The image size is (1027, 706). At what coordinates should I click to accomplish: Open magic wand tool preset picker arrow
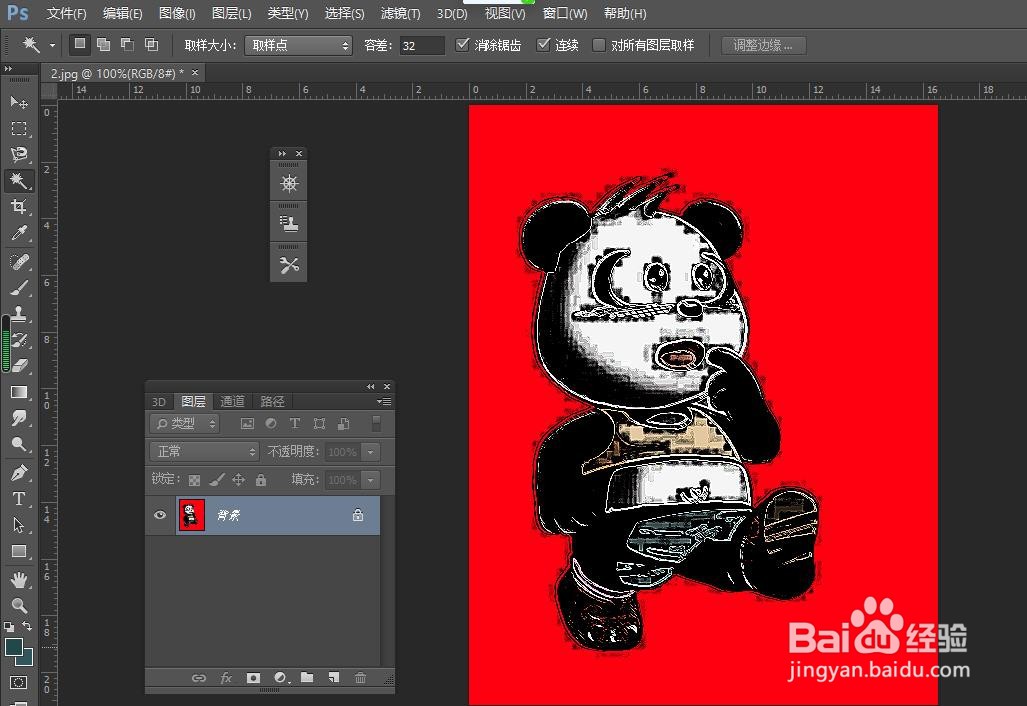[52, 45]
